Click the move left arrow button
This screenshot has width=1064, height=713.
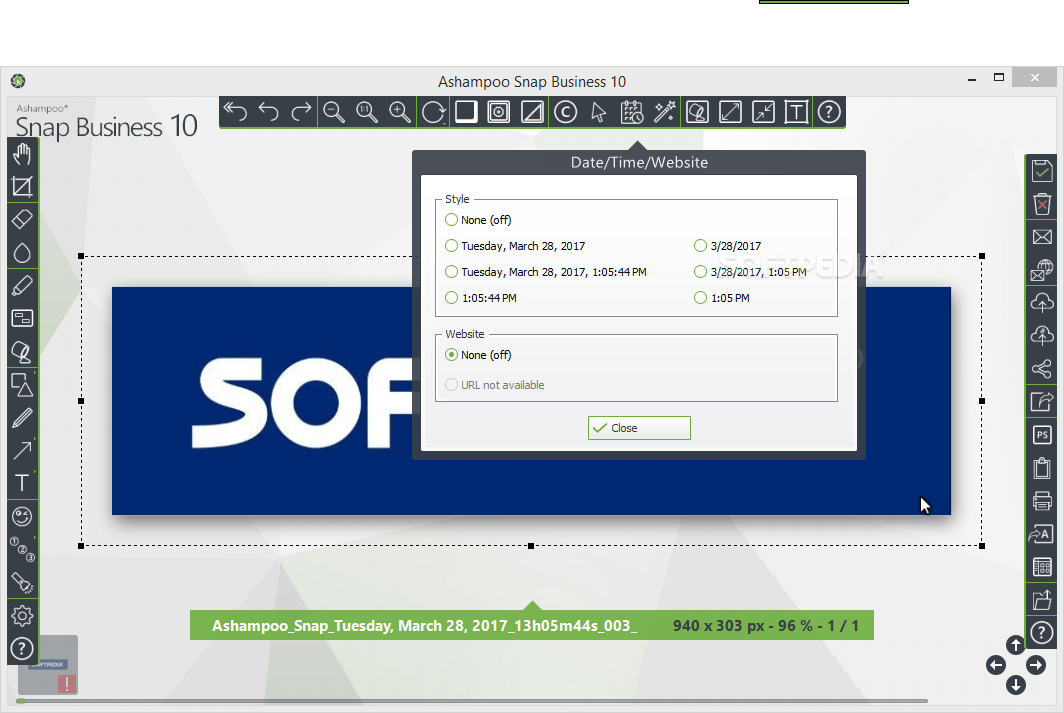tap(995, 665)
